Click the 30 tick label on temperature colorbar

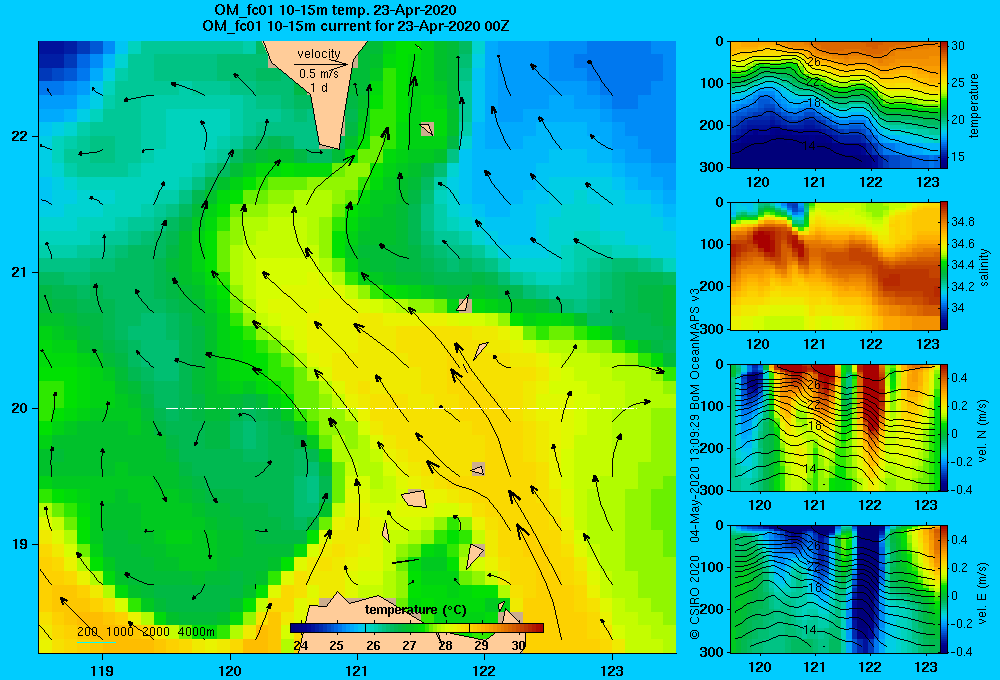tap(518, 646)
